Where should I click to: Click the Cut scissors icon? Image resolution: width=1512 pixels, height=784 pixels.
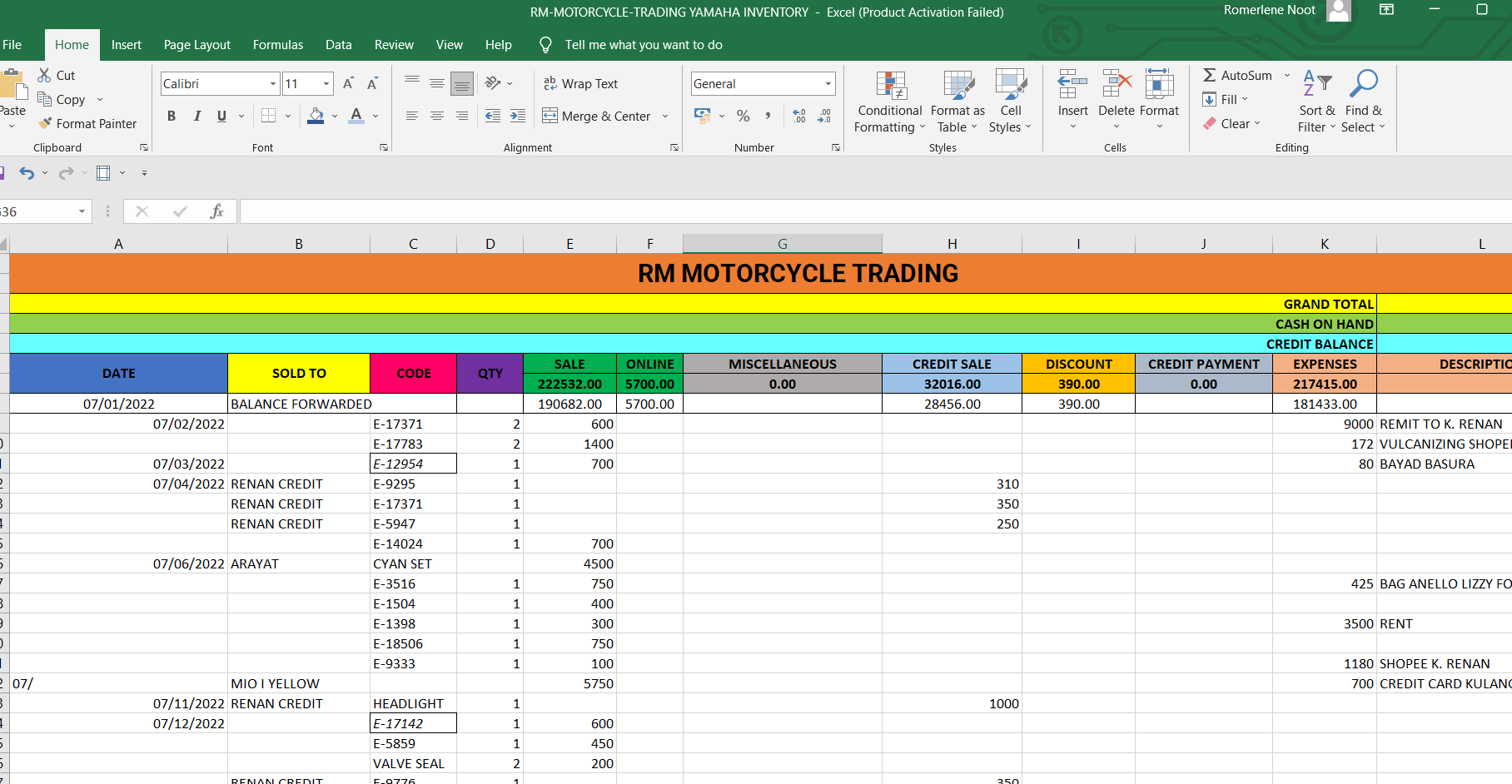pyautogui.click(x=45, y=75)
